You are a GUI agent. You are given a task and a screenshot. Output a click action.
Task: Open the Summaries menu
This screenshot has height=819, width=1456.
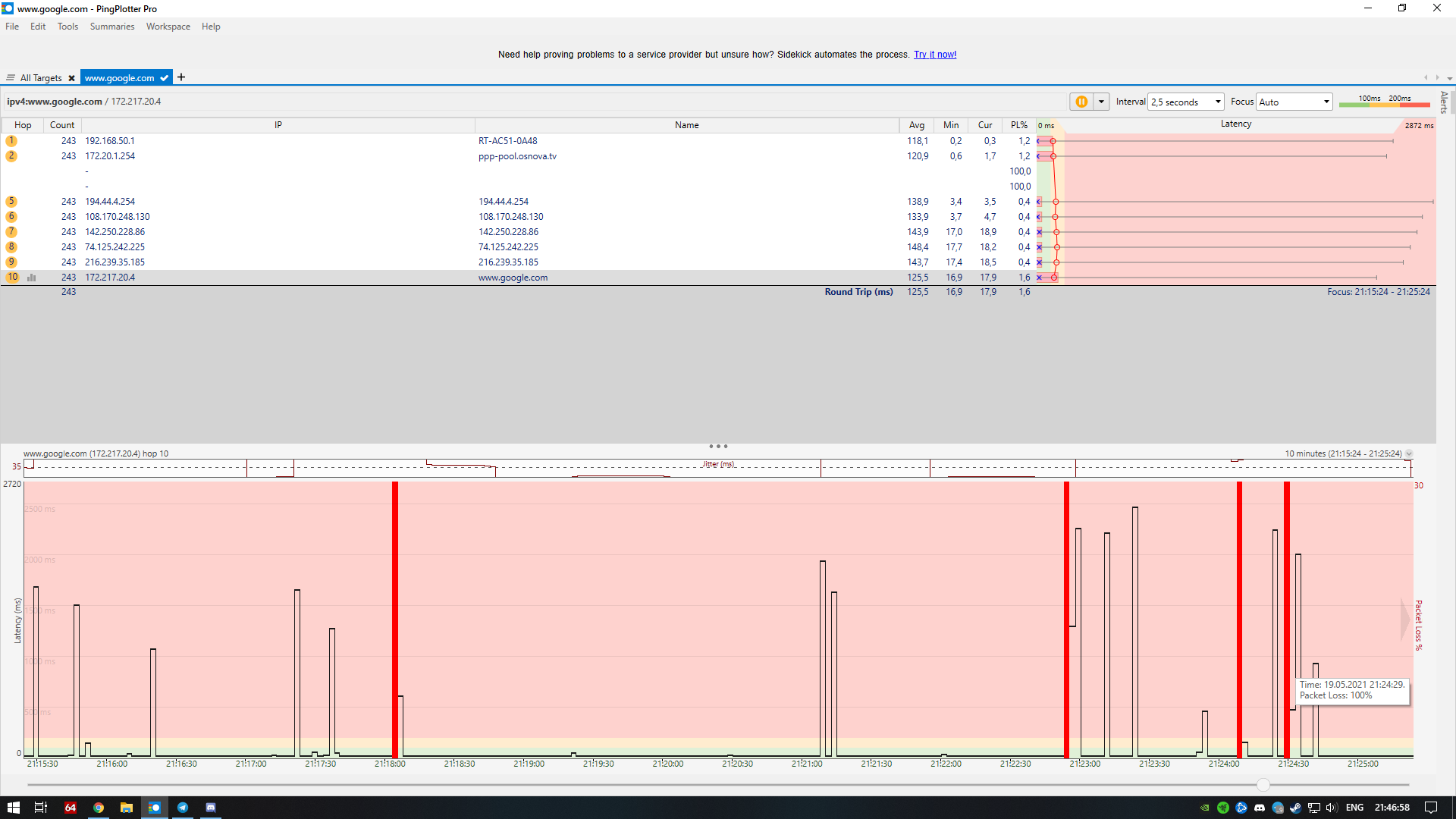coord(111,27)
